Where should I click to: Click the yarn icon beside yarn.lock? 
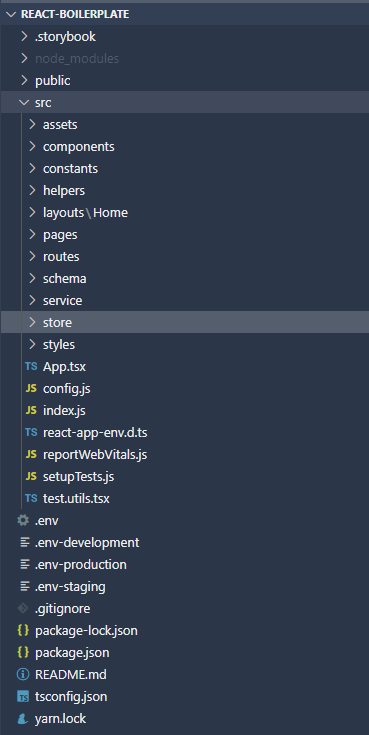pos(23,719)
